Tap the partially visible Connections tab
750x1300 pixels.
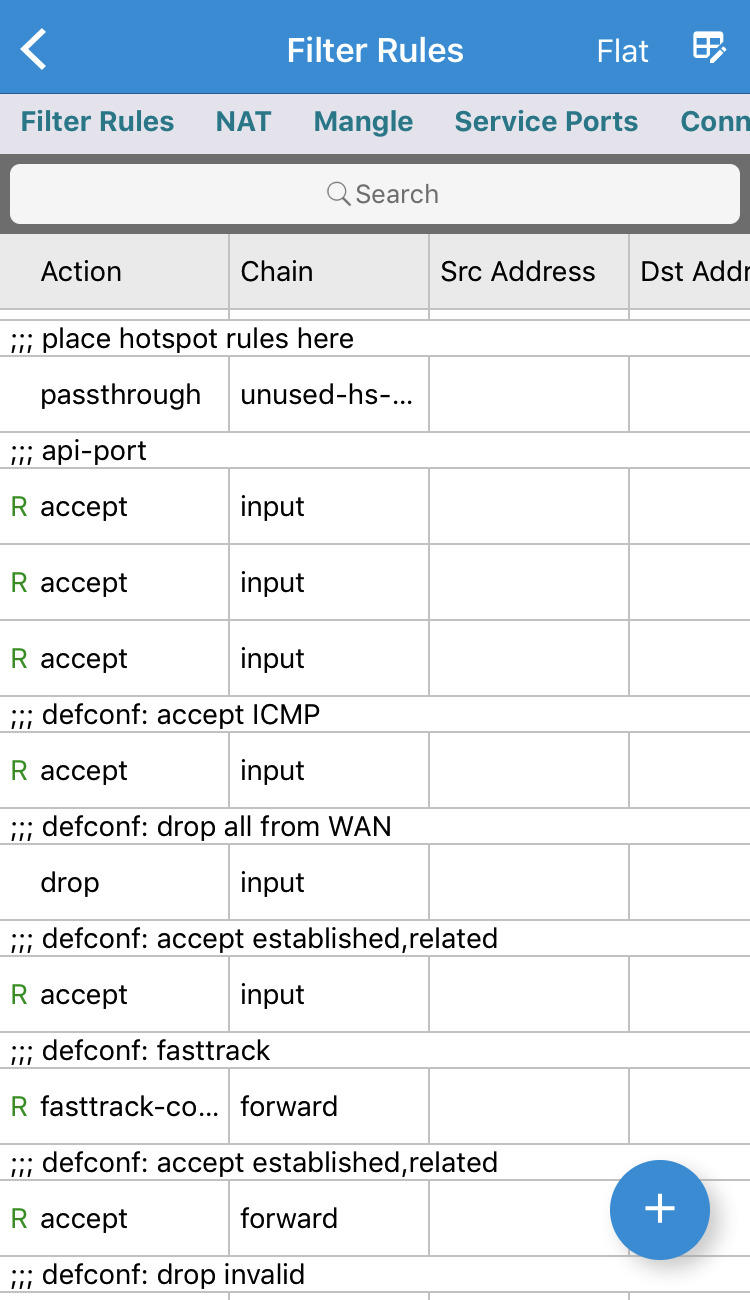point(714,122)
